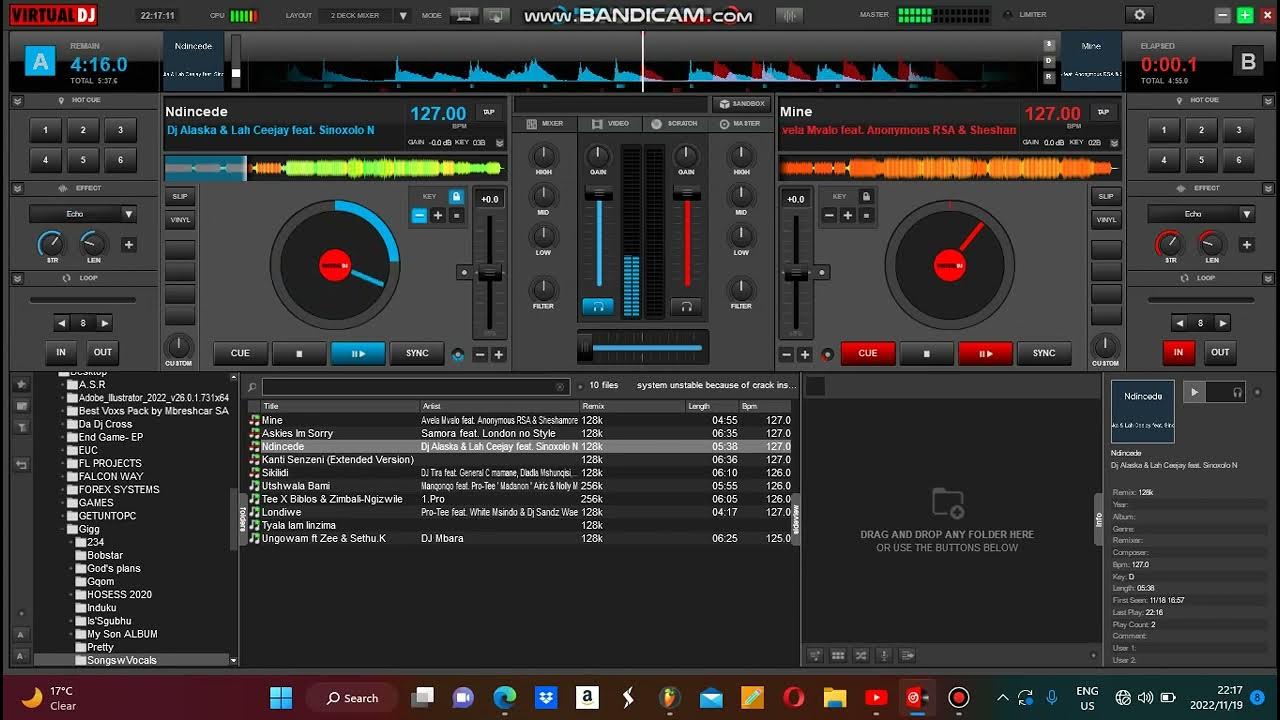
Task: Click deck B record dot icon
Action: (827, 354)
